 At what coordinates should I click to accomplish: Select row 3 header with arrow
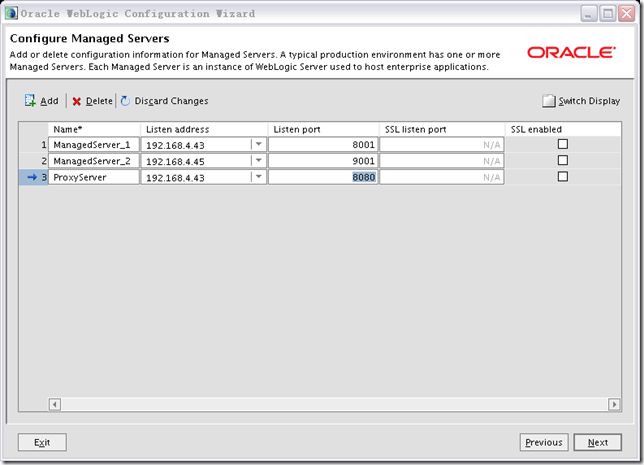[34, 177]
